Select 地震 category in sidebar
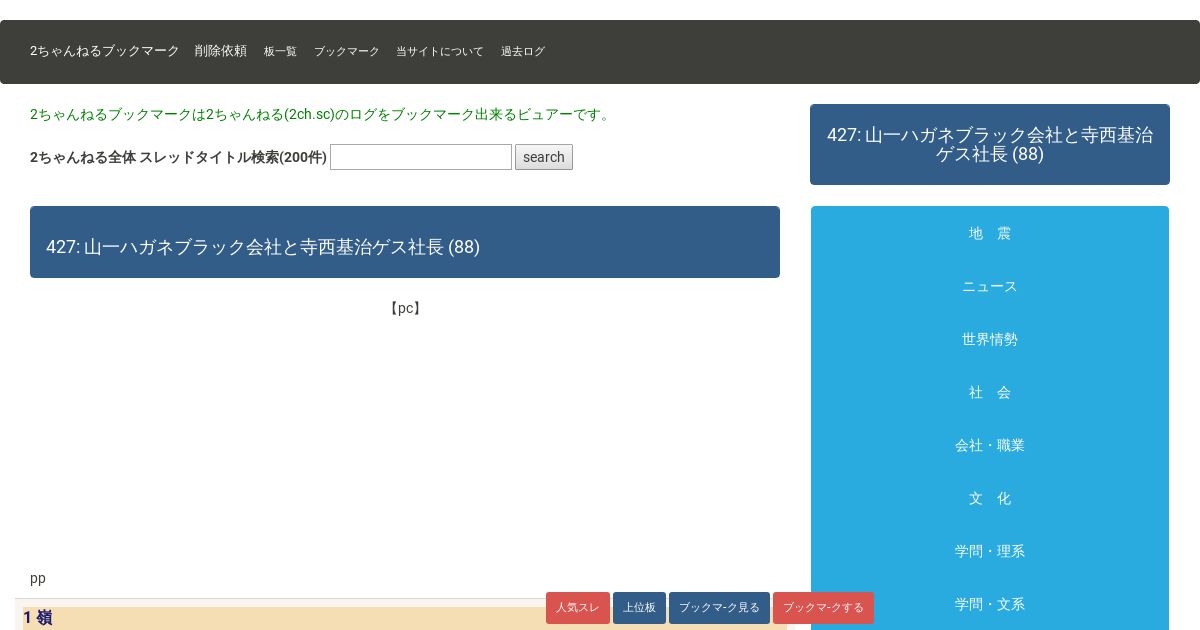 tap(990, 233)
